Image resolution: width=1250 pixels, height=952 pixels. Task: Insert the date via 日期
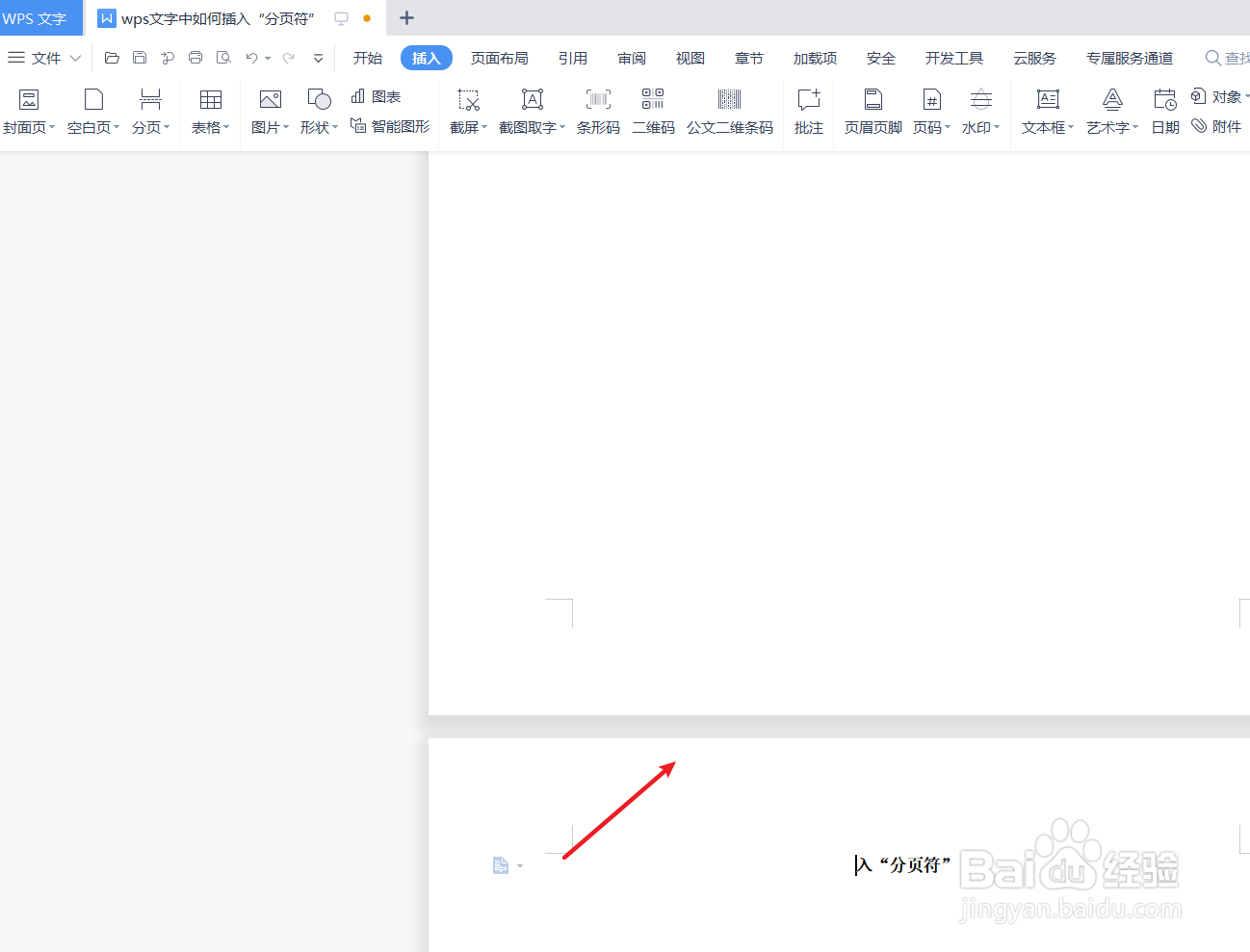1165,112
